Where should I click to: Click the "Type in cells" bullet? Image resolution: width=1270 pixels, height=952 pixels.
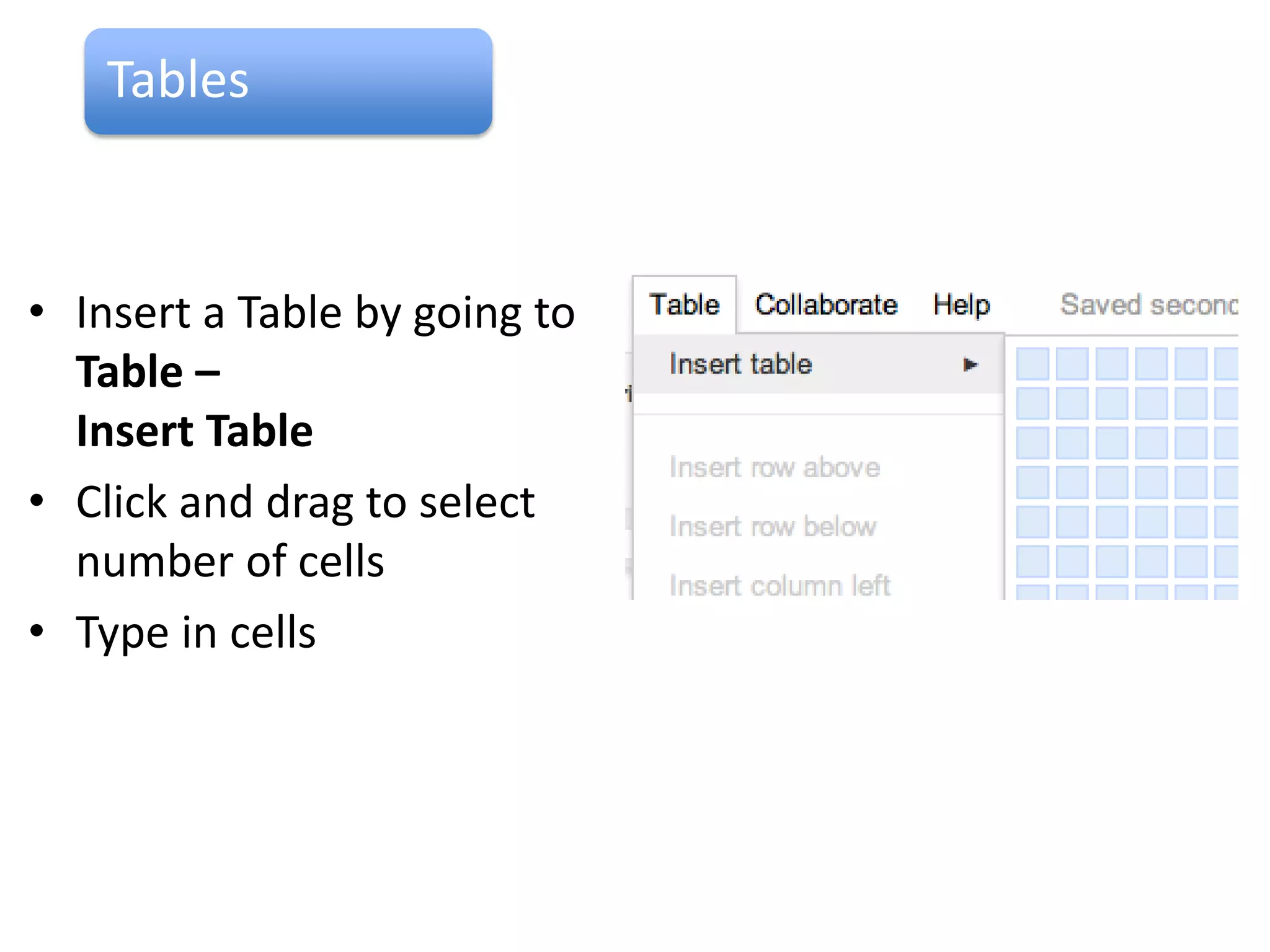[195, 633]
